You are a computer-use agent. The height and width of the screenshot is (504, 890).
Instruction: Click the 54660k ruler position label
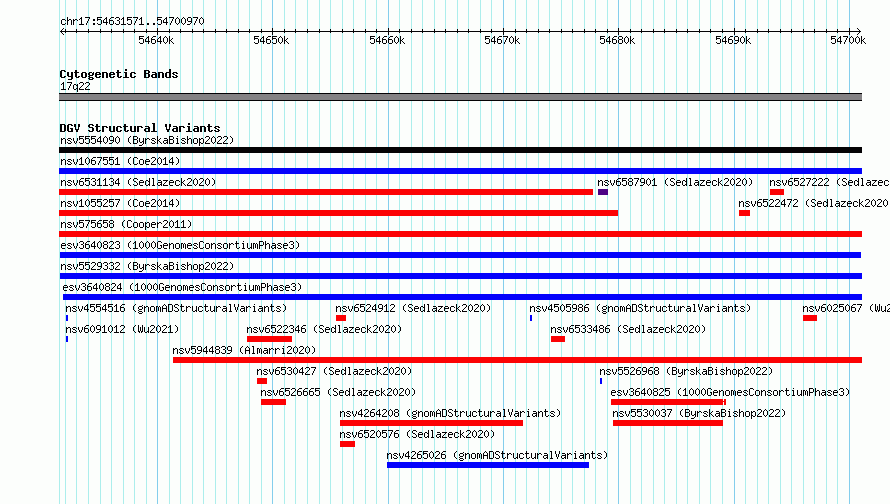tap(387, 40)
